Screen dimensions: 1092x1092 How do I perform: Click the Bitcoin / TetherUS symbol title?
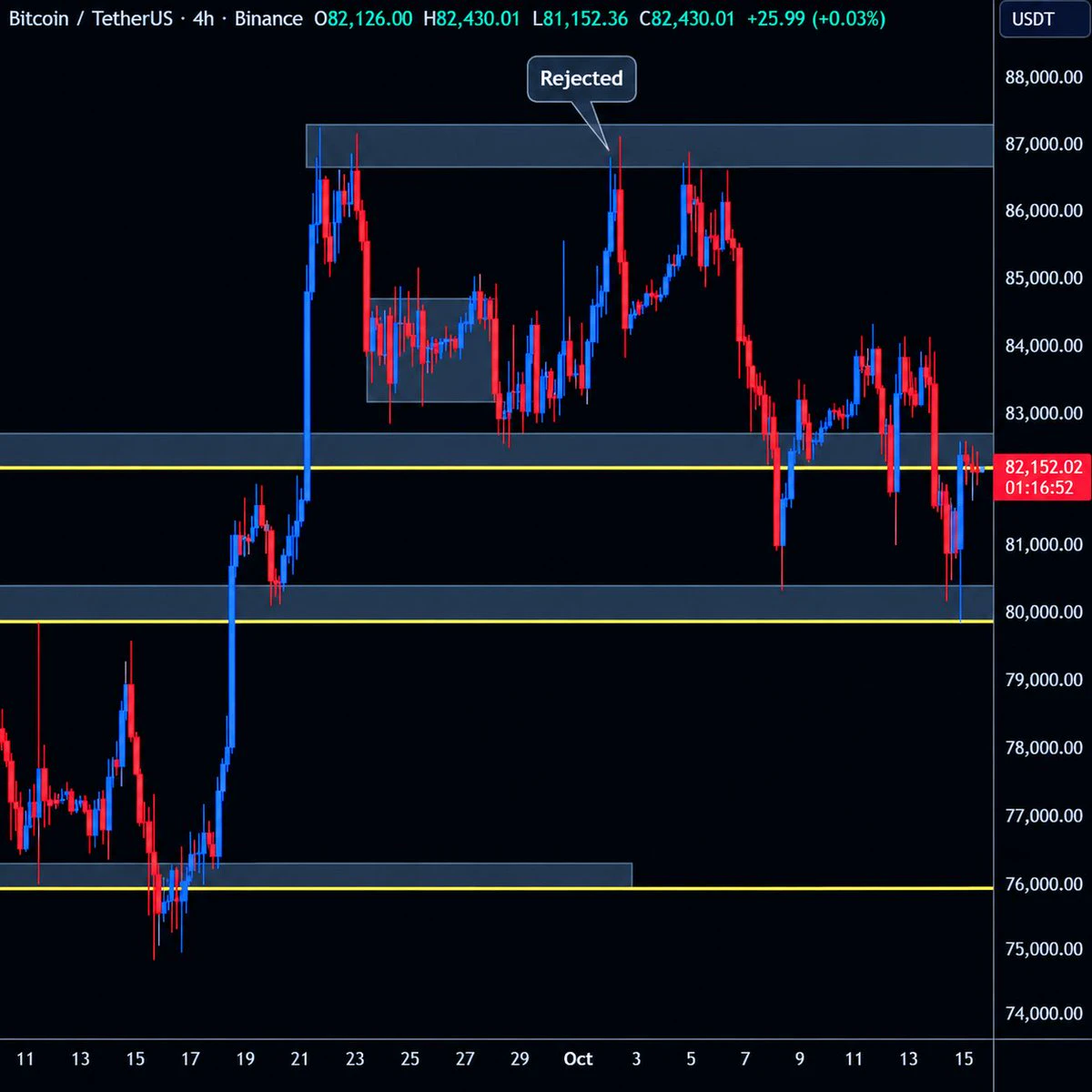click(x=90, y=18)
